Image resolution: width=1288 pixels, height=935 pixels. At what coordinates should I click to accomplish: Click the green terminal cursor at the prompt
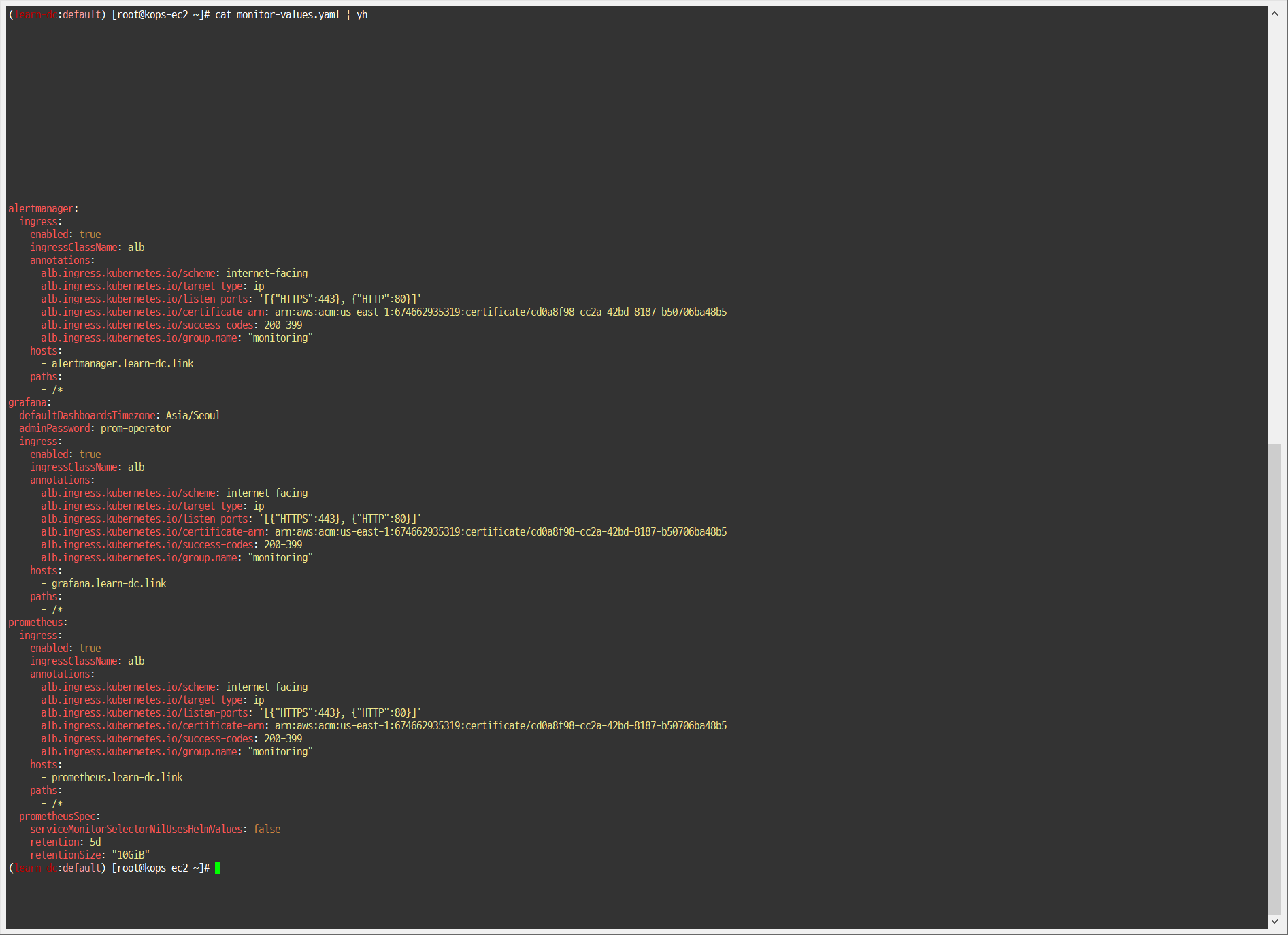click(218, 868)
